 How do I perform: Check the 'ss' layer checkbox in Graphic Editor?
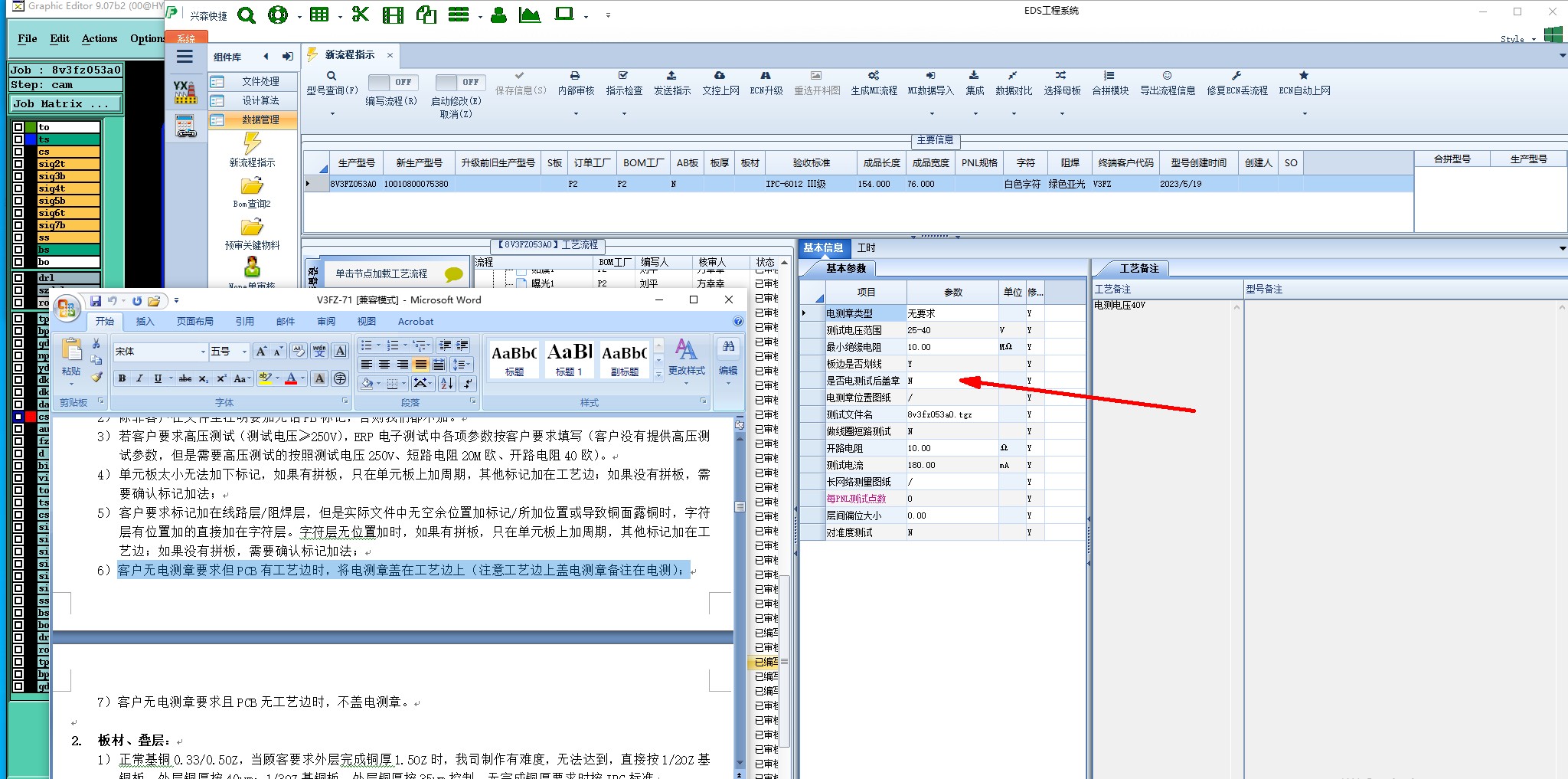(x=18, y=237)
